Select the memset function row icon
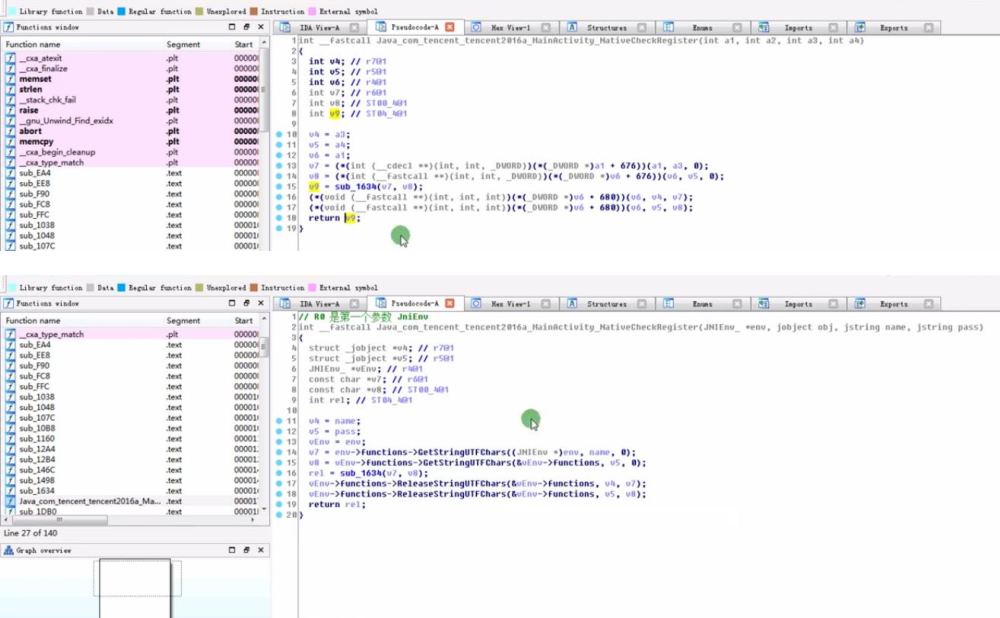This screenshot has width=1000, height=618. point(10,79)
